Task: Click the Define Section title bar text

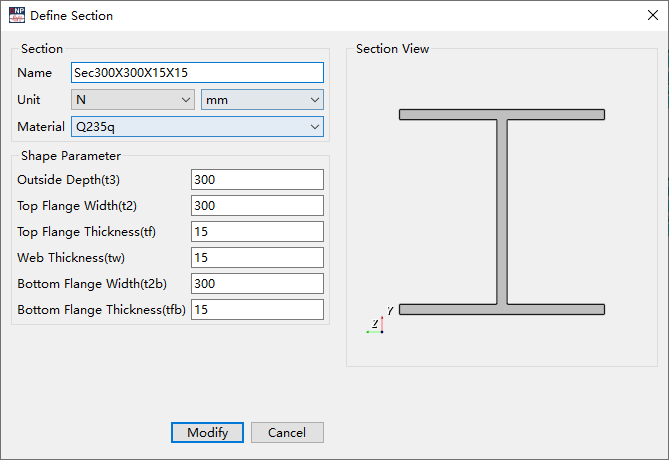Action: (x=71, y=16)
